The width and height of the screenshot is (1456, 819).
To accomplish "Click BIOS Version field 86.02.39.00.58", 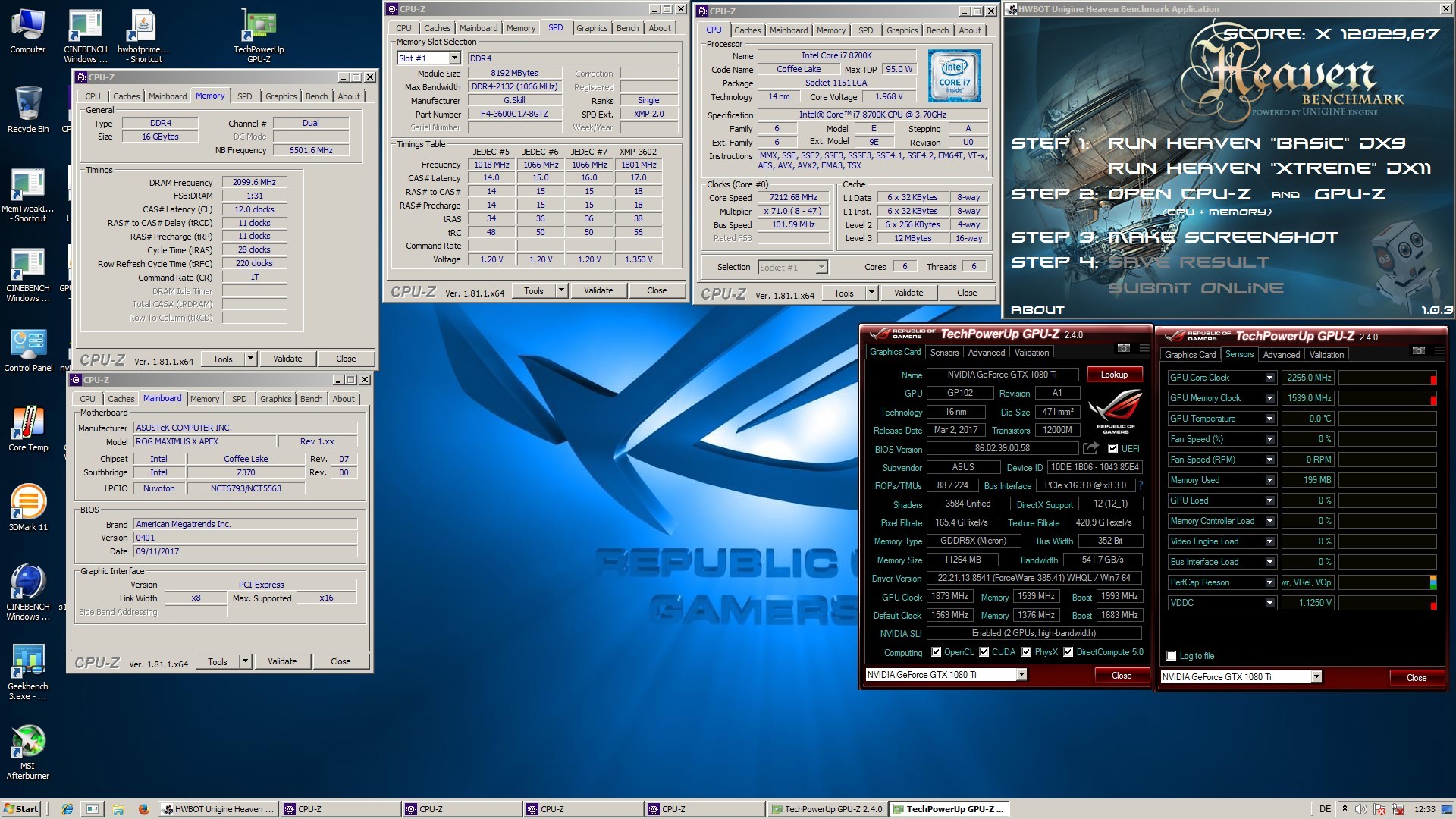I will [x=1002, y=448].
